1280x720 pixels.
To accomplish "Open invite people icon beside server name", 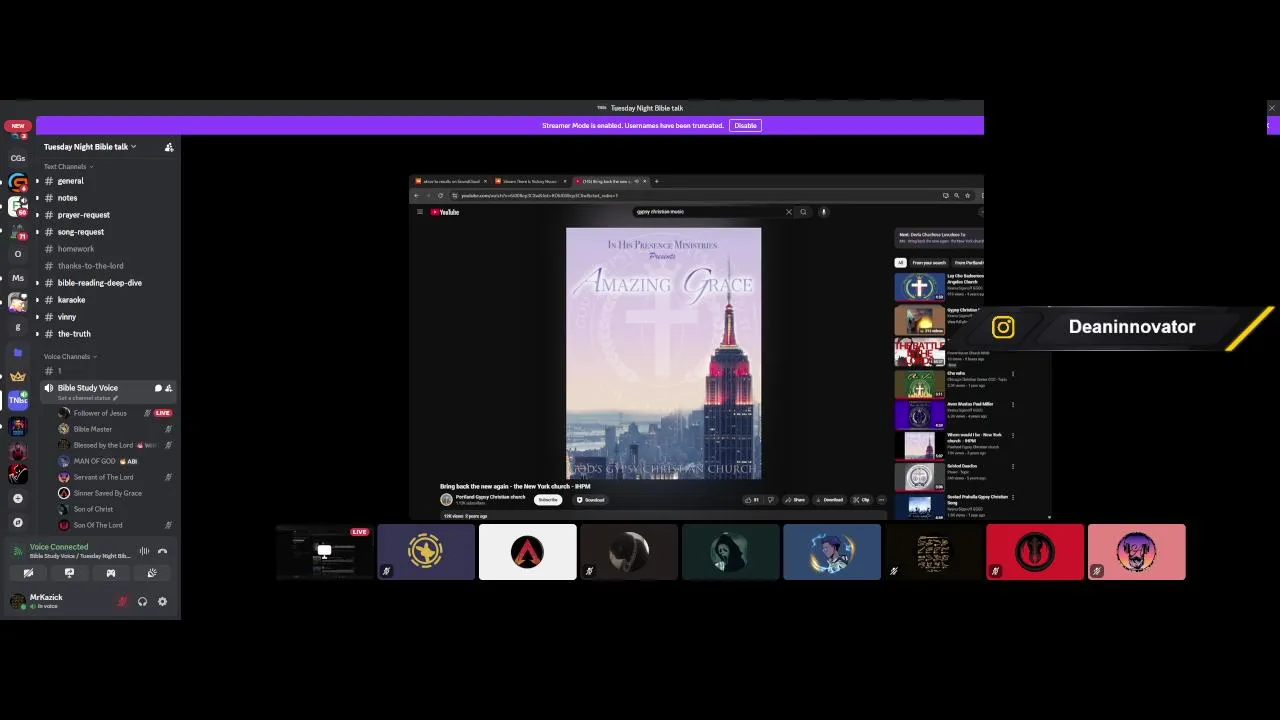I will (169, 147).
